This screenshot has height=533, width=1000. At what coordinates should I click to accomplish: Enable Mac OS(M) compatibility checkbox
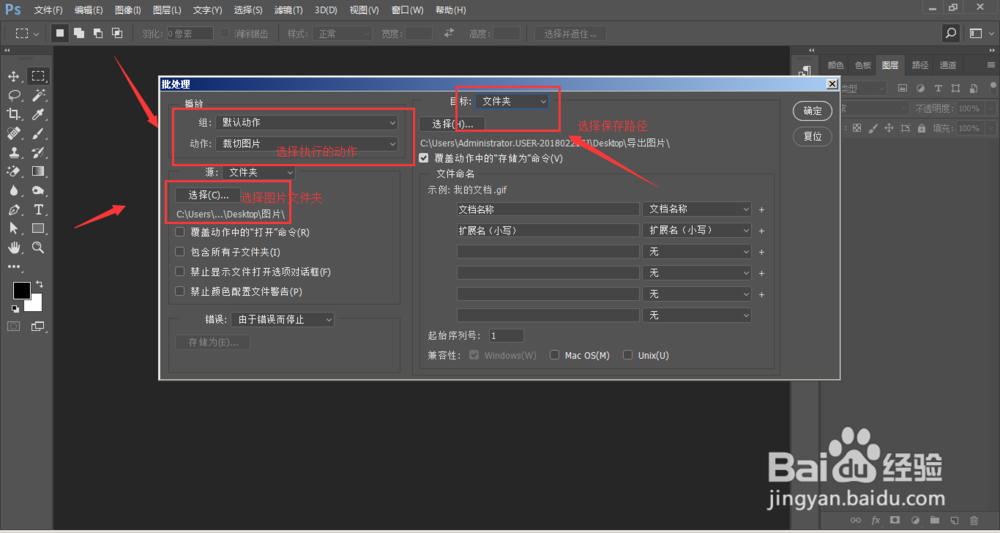554,355
